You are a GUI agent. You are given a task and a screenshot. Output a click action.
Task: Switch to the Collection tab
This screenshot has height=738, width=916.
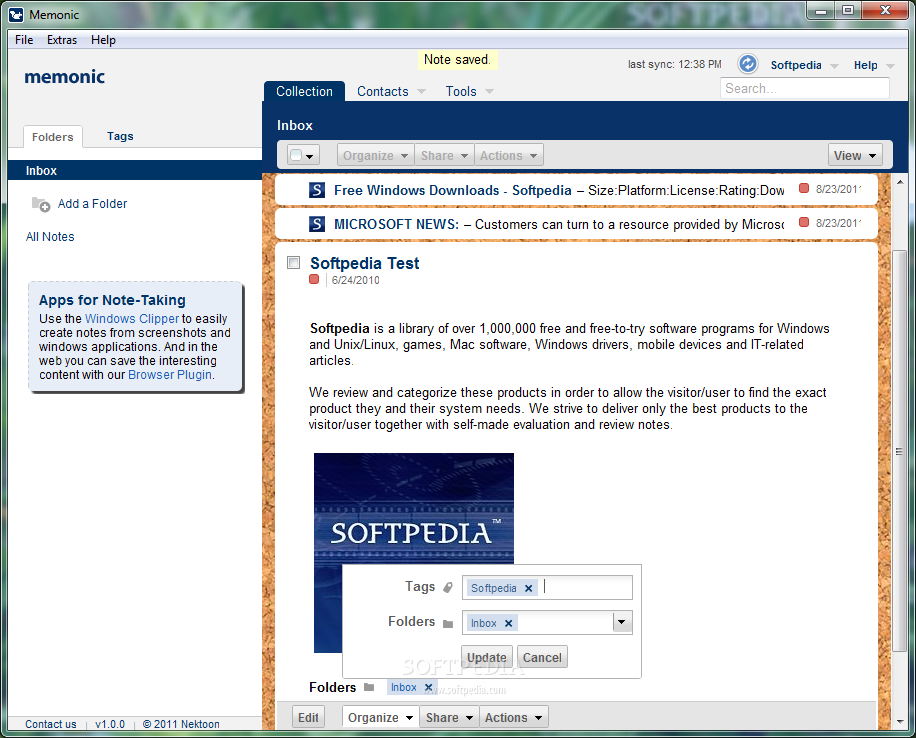(304, 91)
